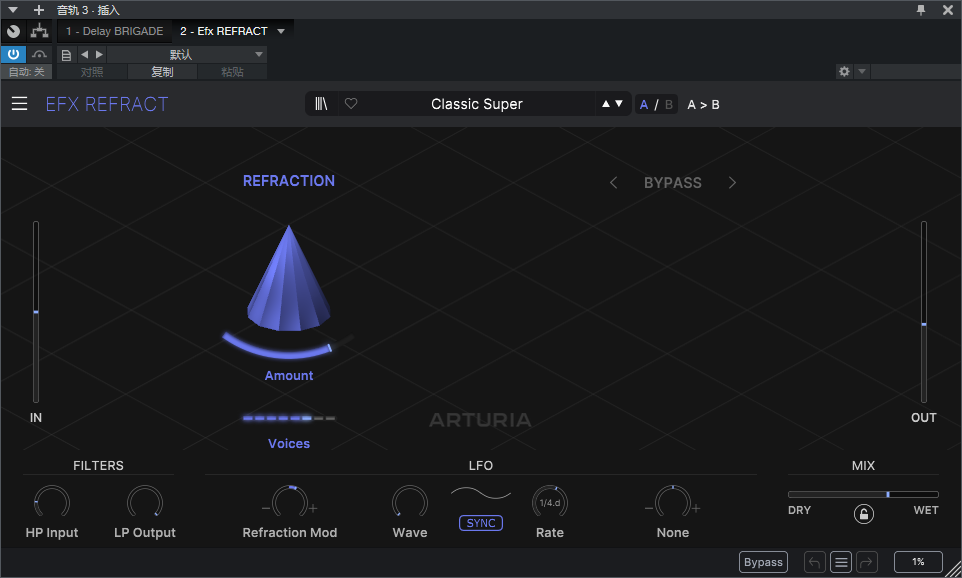Open the title bar triangle menu
The width and height of the screenshot is (962, 578).
[13, 10]
